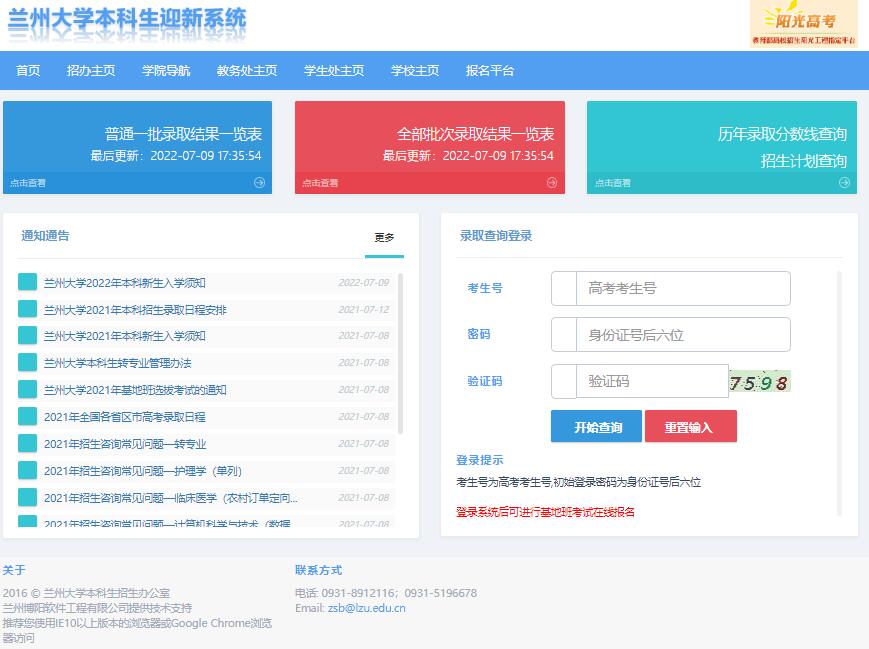Open 教务处主页 in the navigation bar
The image size is (869, 649).
coord(247,70)
